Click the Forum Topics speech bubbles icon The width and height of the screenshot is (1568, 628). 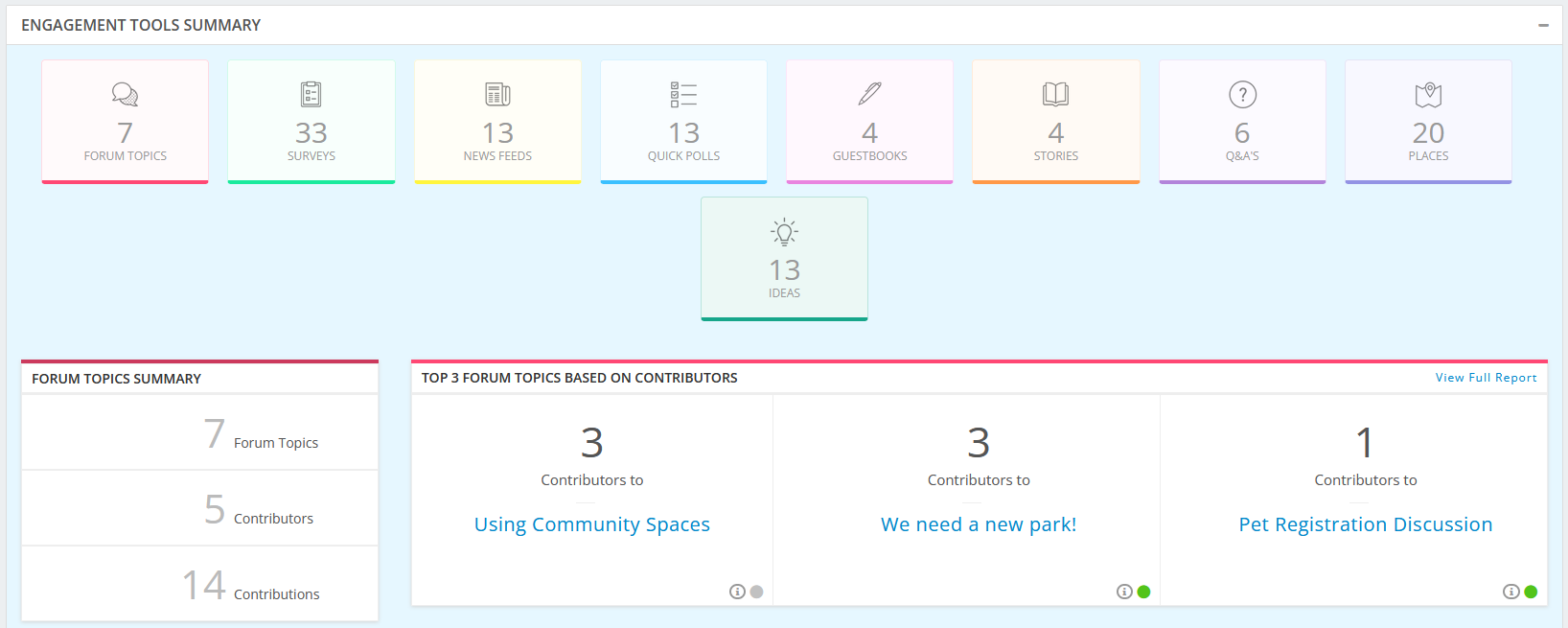pyautogui.click(x=125, y=94)
